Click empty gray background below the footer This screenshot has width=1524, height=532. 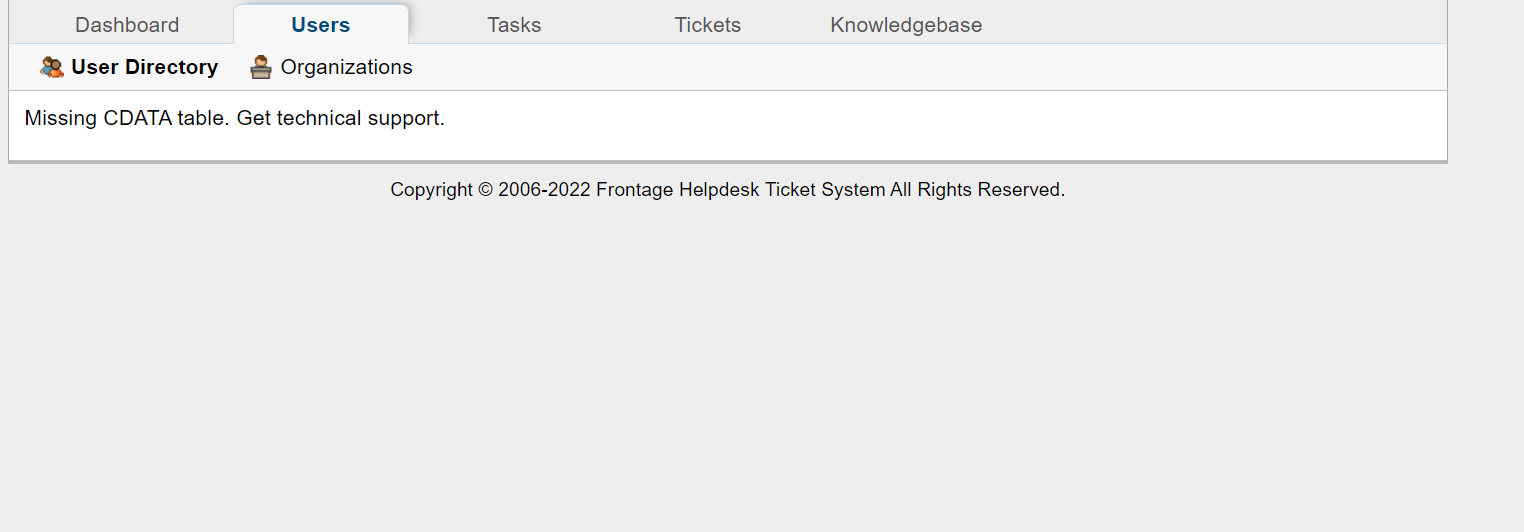coord(760,380)
